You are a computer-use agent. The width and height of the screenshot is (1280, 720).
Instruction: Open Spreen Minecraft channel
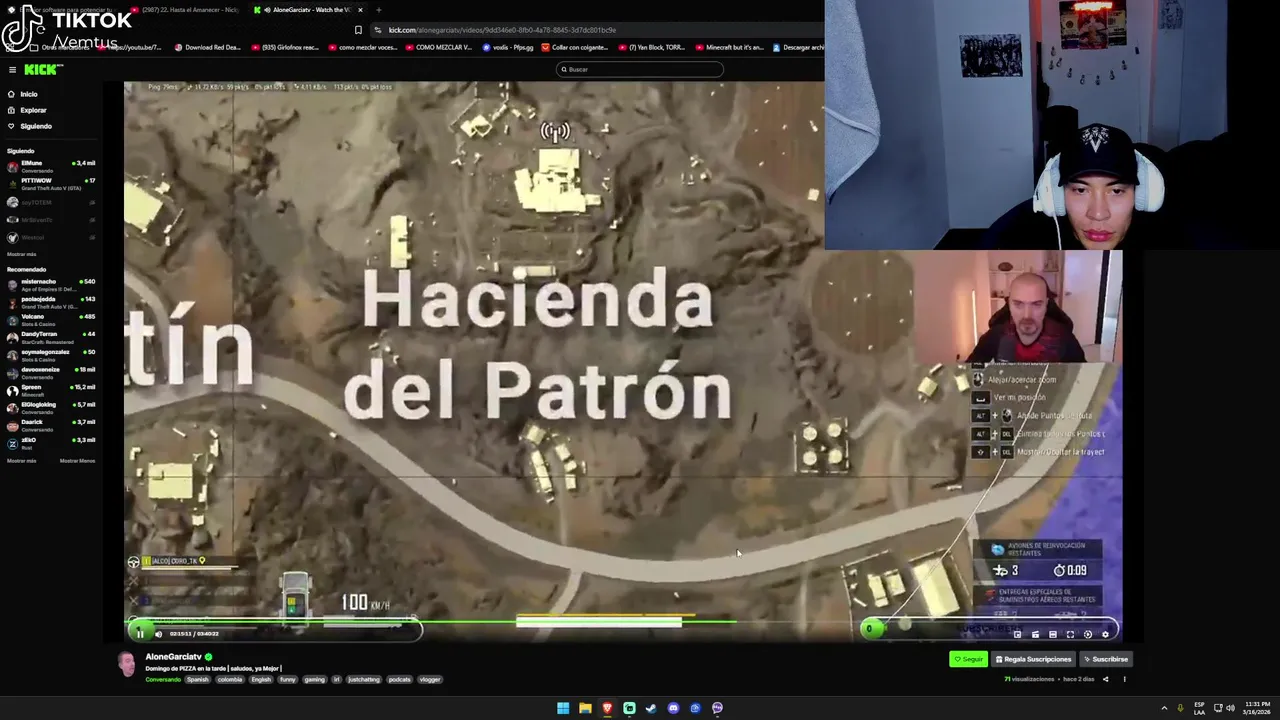tap(50, 389)
